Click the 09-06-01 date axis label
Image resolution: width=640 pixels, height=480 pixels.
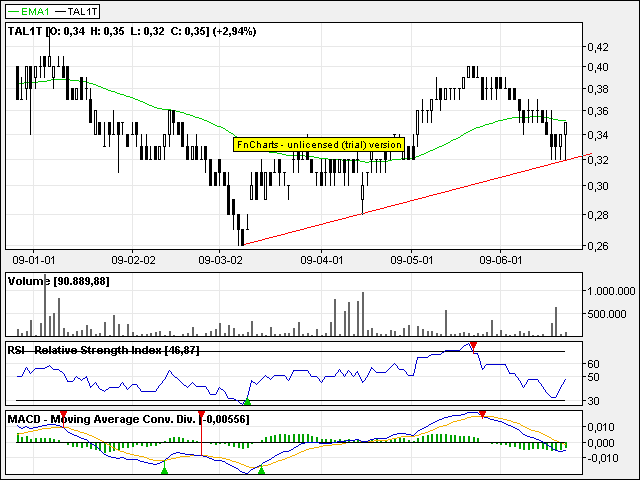pos(501,260)
